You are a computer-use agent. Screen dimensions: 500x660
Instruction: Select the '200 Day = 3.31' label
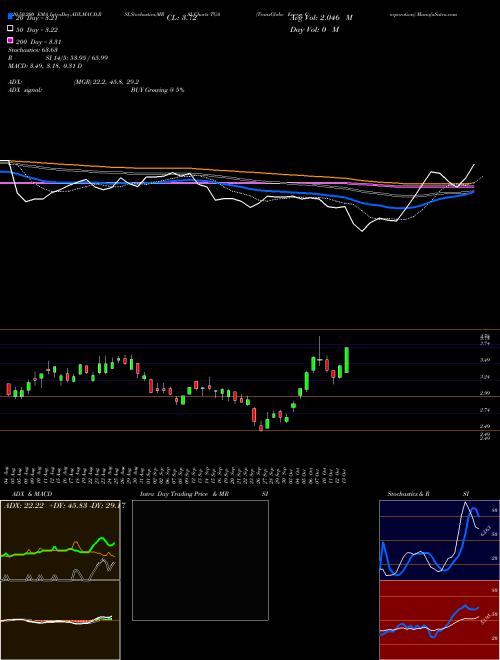[39, 42]
